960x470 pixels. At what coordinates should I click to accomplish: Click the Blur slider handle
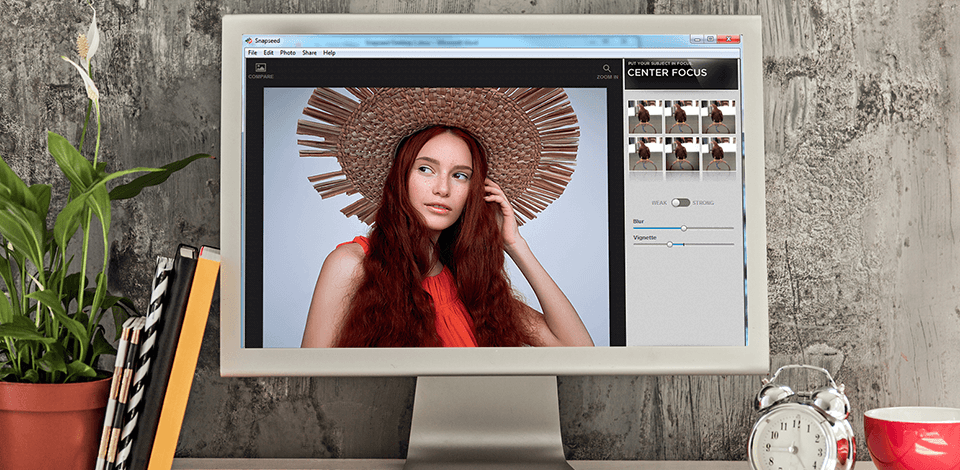[x=684, y=228]
